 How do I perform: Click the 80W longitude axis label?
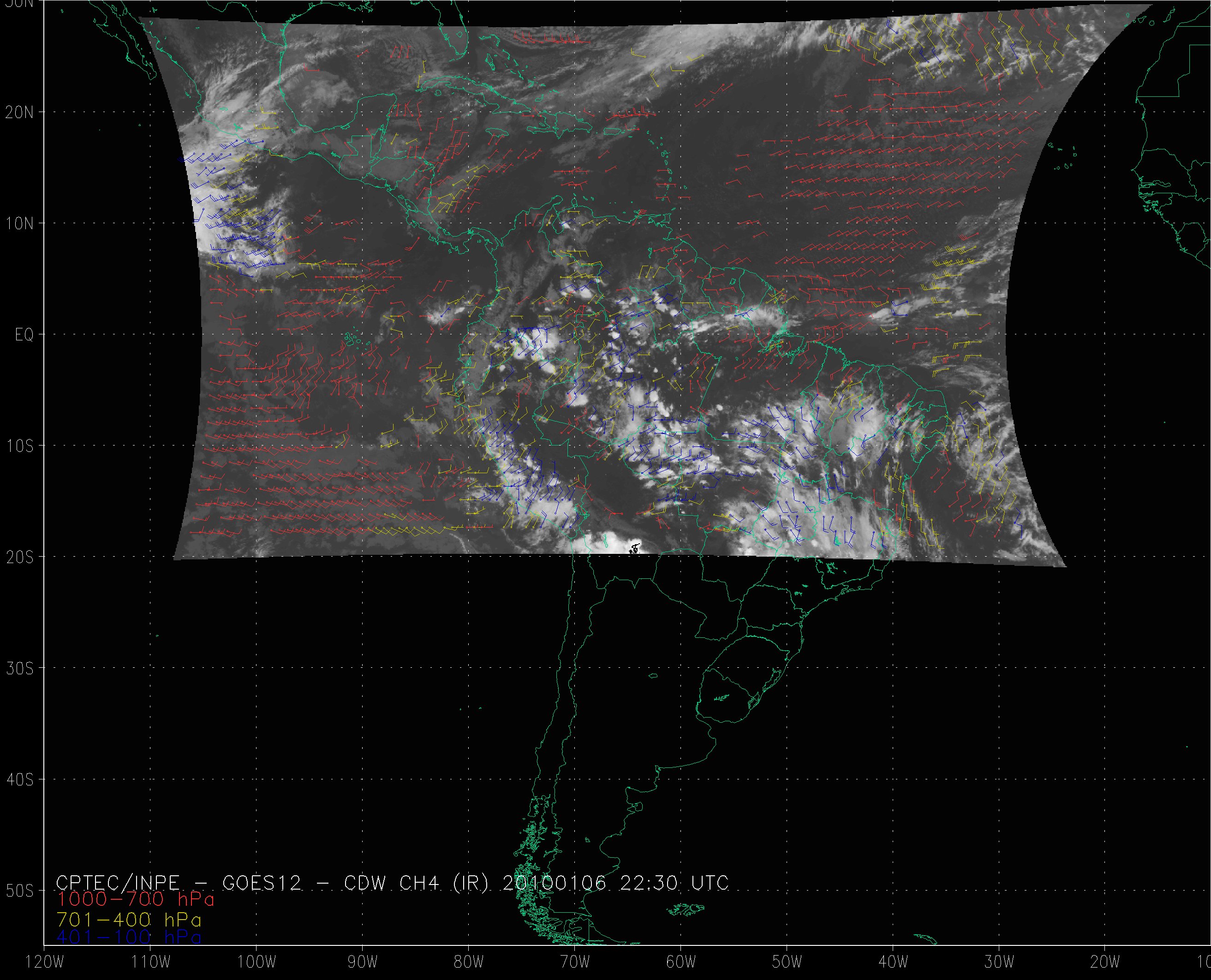(x=469, y=962)
